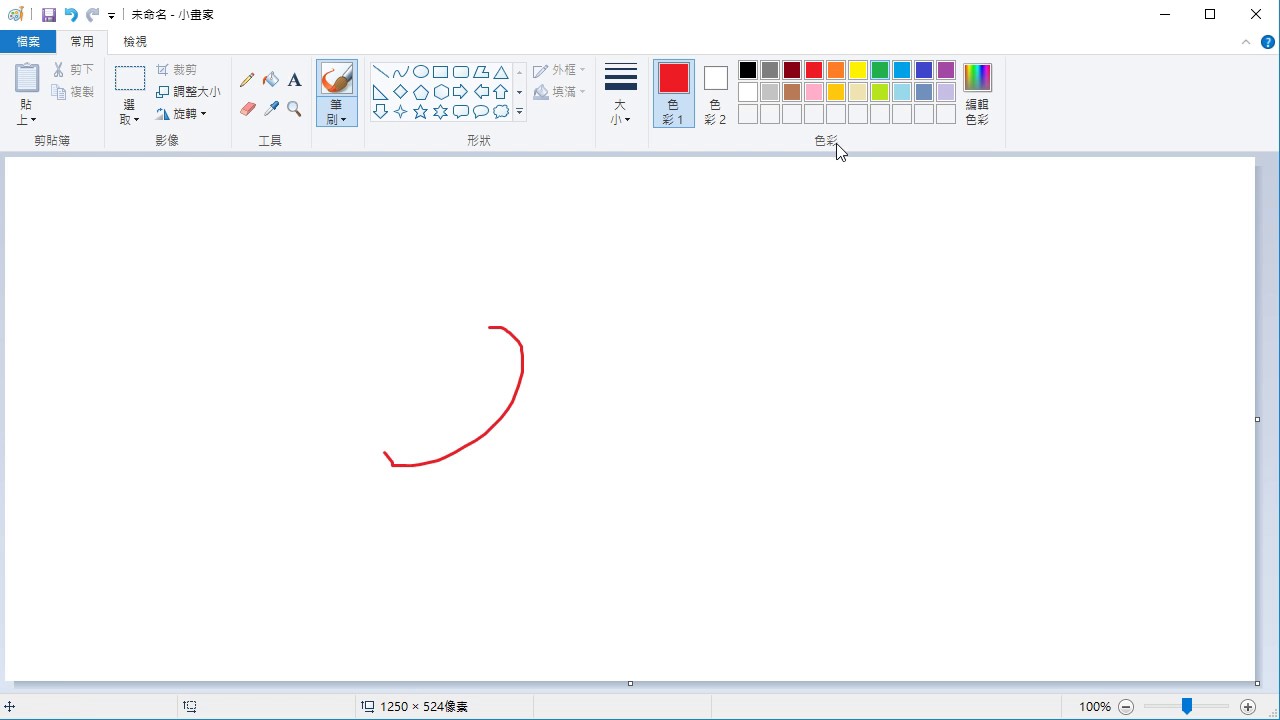Save the drawing from quick access toolbar
The height and width of the screenshot is (720, 1280).
click(48, 15)
